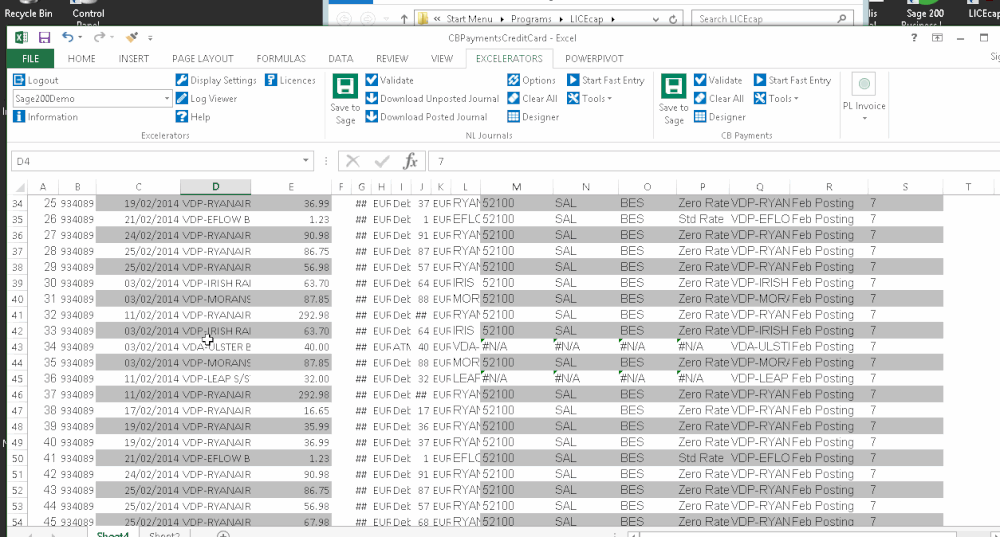Click Validate in CB Payments group

pyautogui.click(x=718, y=80)
